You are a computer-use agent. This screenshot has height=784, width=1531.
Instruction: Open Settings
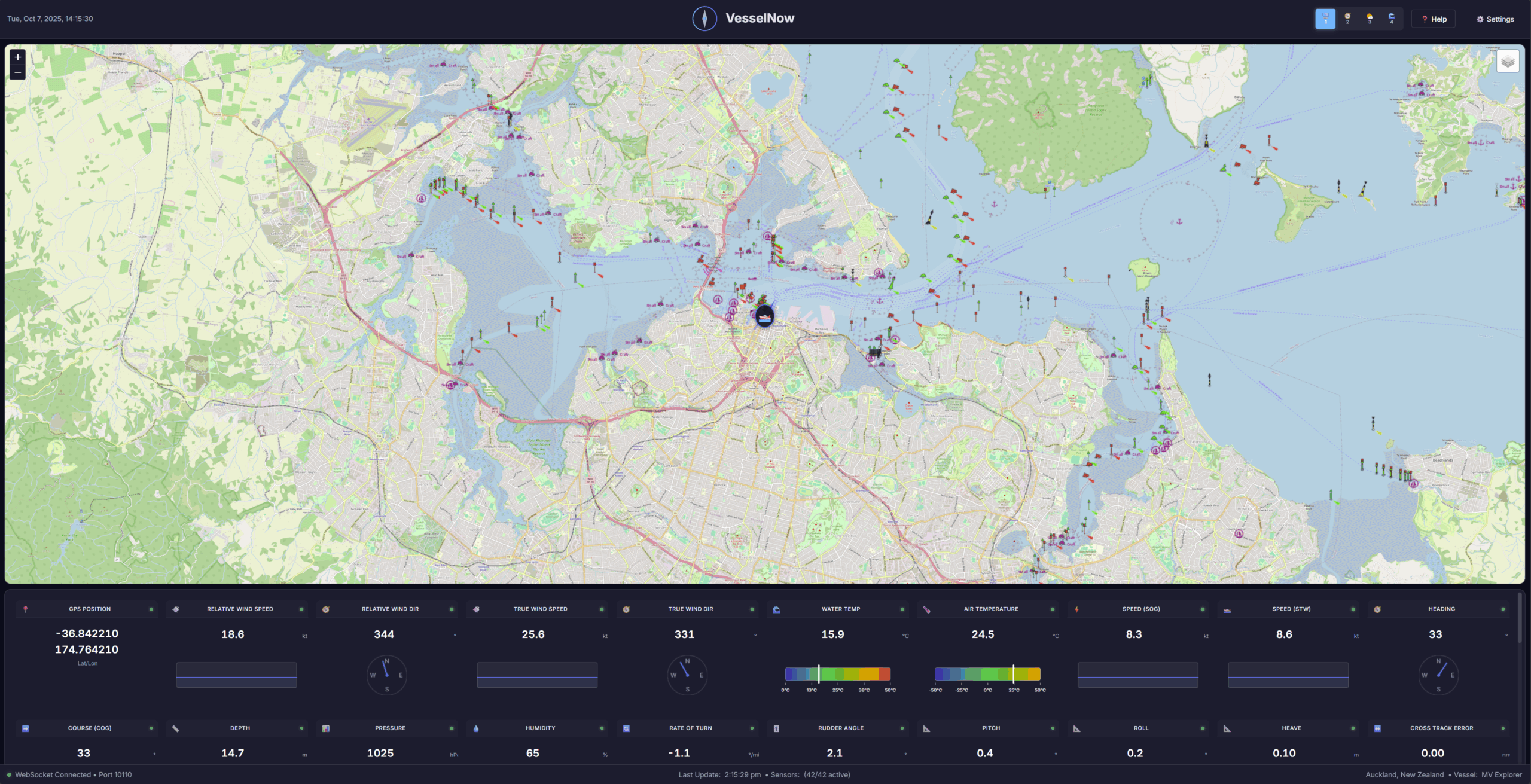(x=1495, y=19)
